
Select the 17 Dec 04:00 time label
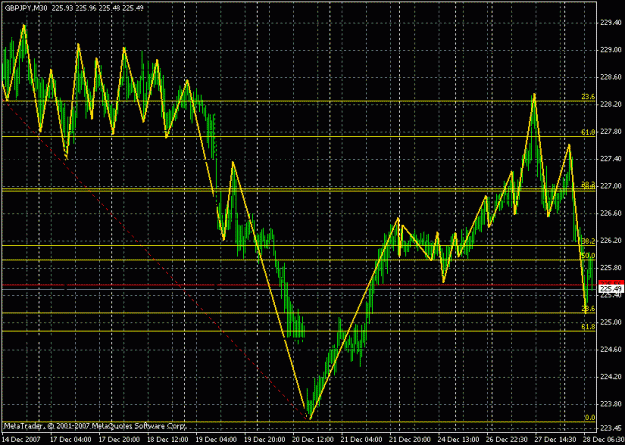click(69, 439)
